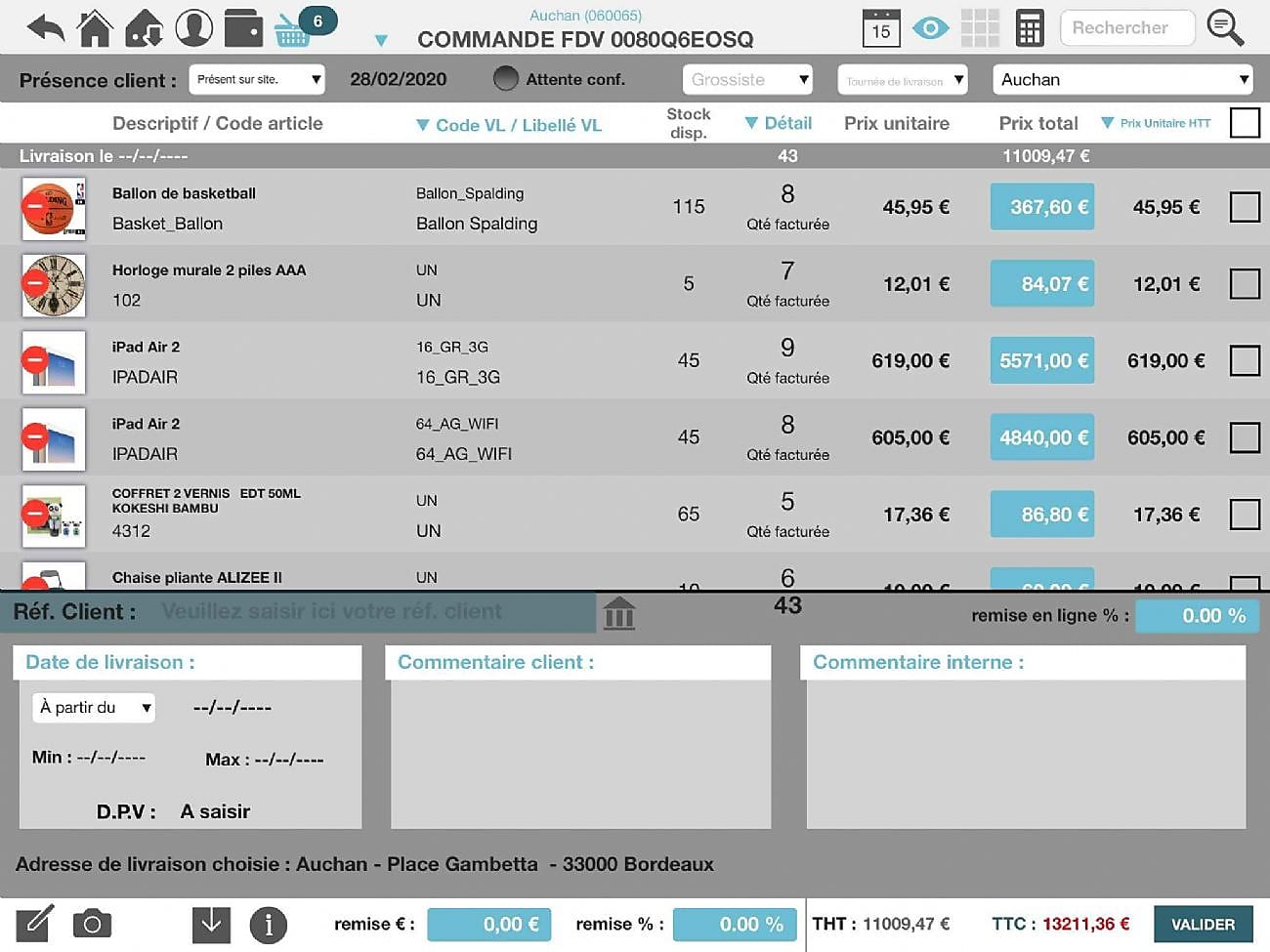Edit quantity 9 for iPad Air 16_GR_3G
1270x952 pixels.
[787, 348]
